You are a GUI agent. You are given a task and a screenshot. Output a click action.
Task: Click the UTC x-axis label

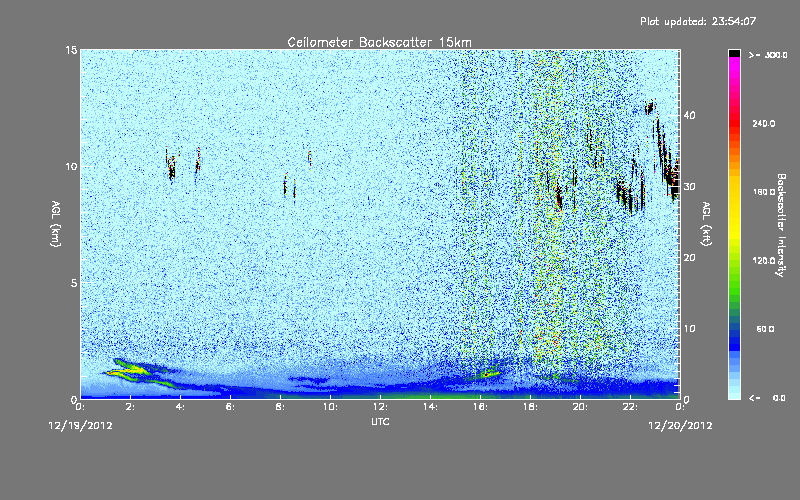point(380,421)
